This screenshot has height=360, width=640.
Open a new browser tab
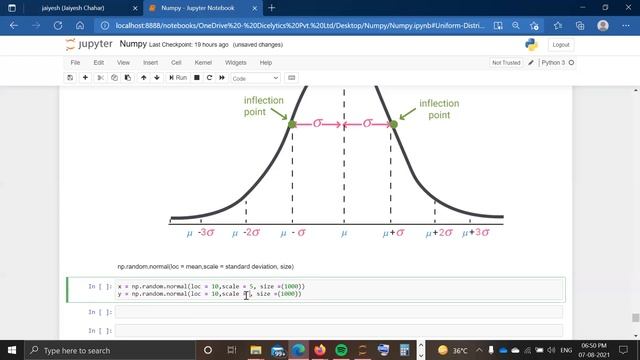pyautogui.click(x=271, y=8)
